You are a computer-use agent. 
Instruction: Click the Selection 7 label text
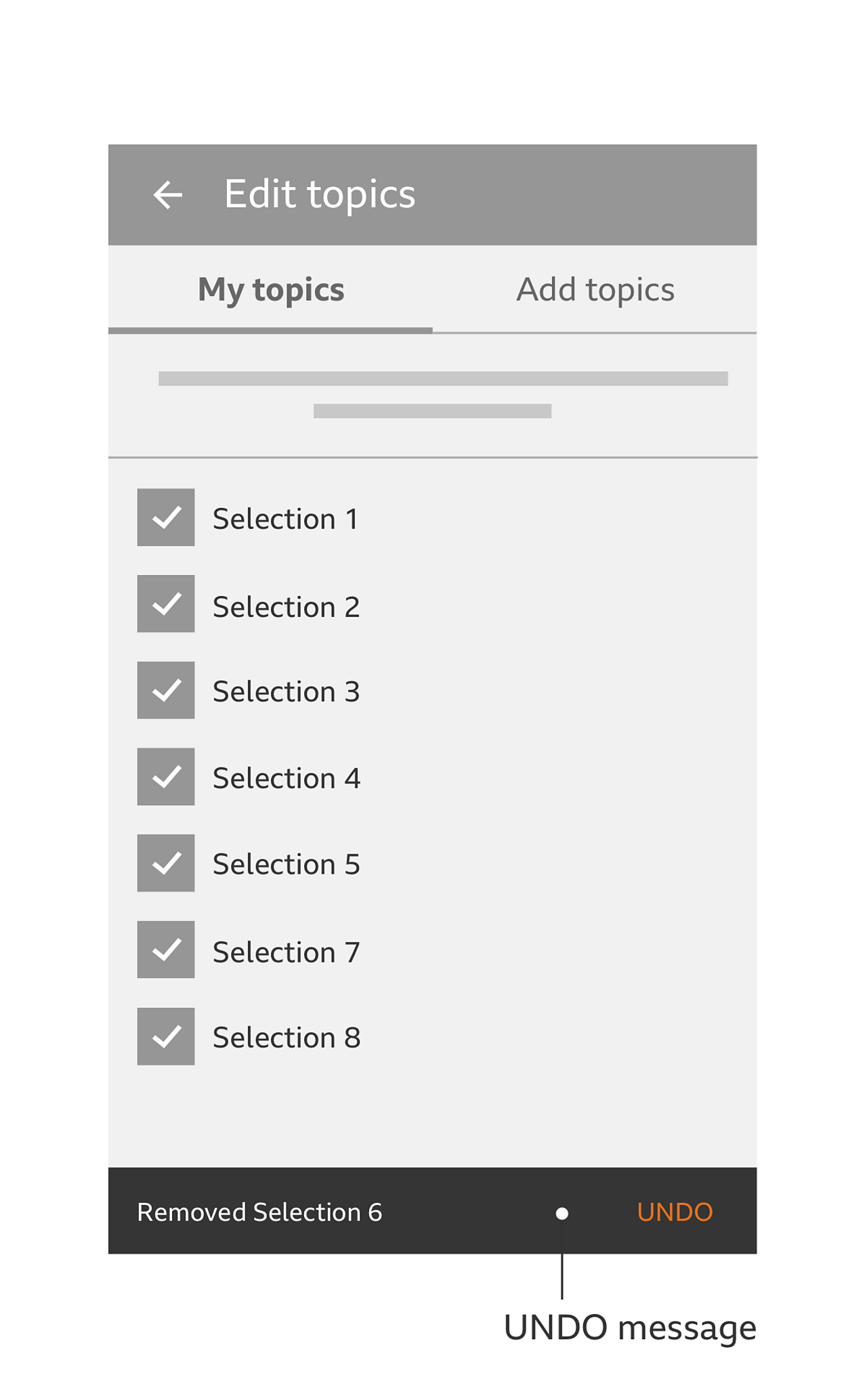coord(286,952)
